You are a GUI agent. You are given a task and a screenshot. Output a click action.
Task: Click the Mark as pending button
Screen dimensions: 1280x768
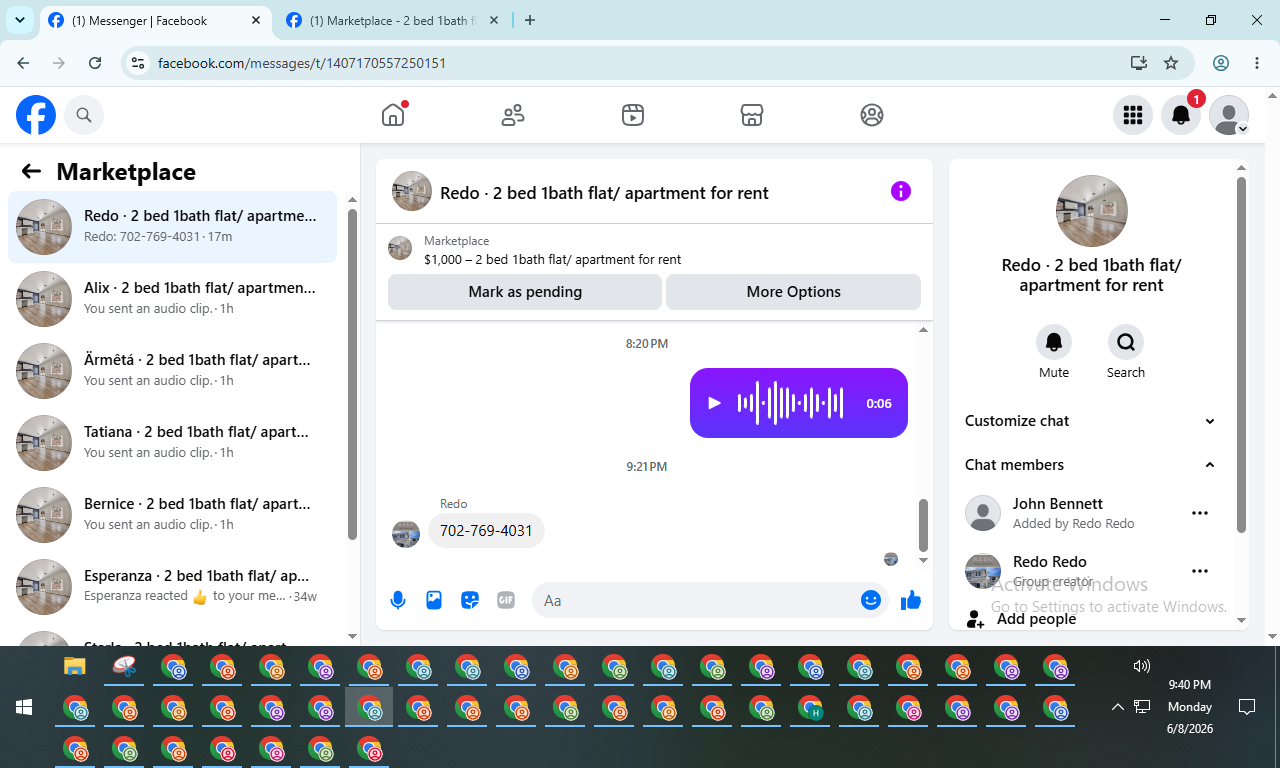(525, 292)
